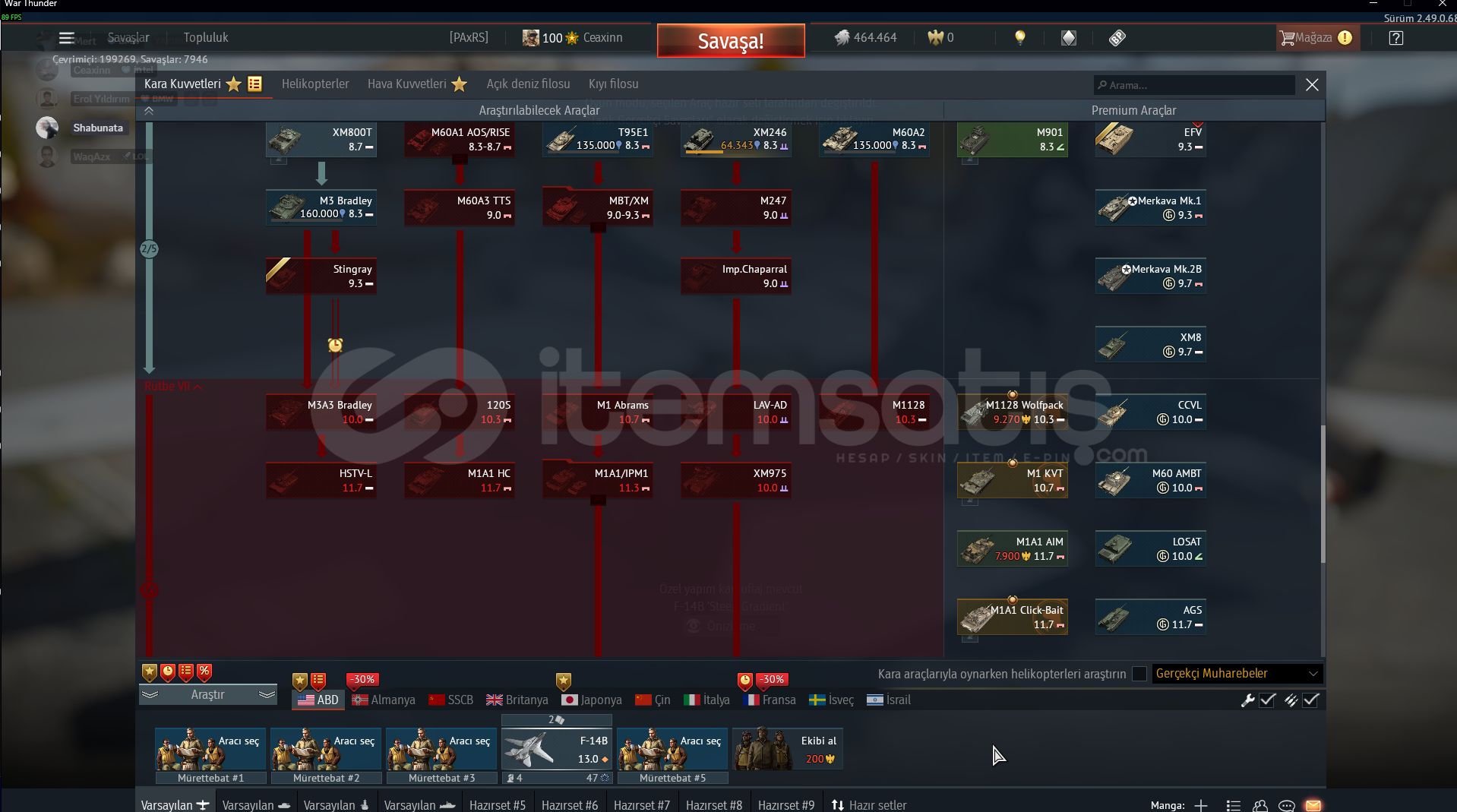Viewport: 1457px width, 812px height.
Task: Click the store warning exclamation badge
Action: tap(1345, 37)
